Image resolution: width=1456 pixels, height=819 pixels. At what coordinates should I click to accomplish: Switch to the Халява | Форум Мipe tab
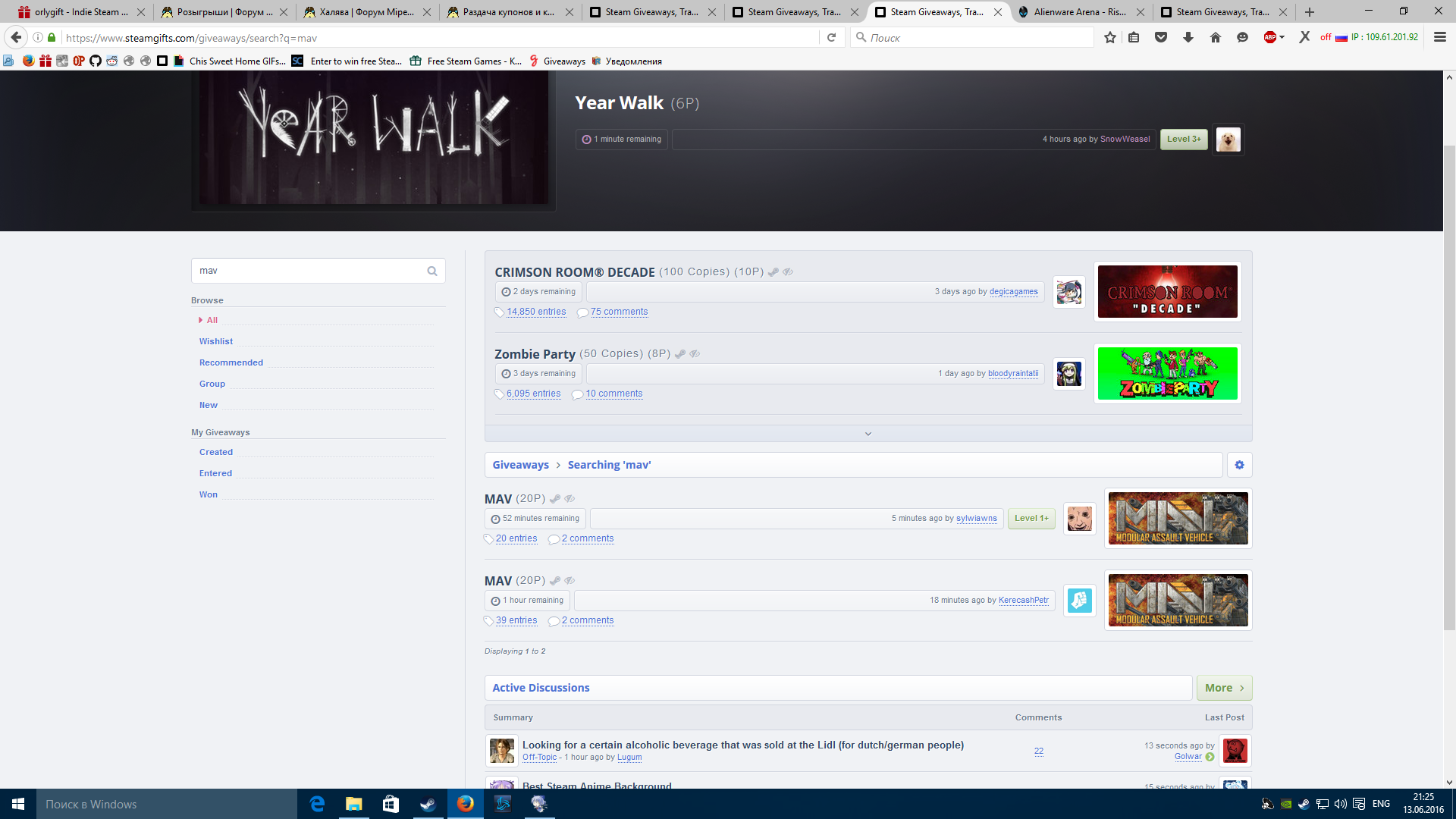[367, 11]
